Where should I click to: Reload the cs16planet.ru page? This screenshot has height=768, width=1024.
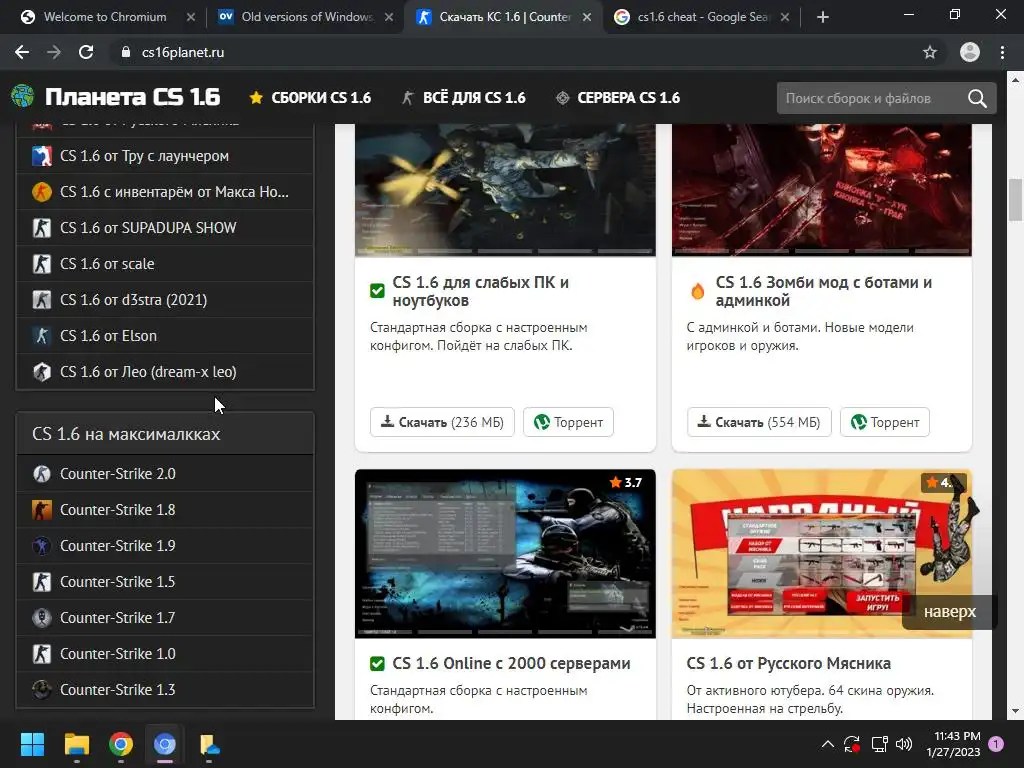point(86,52)
